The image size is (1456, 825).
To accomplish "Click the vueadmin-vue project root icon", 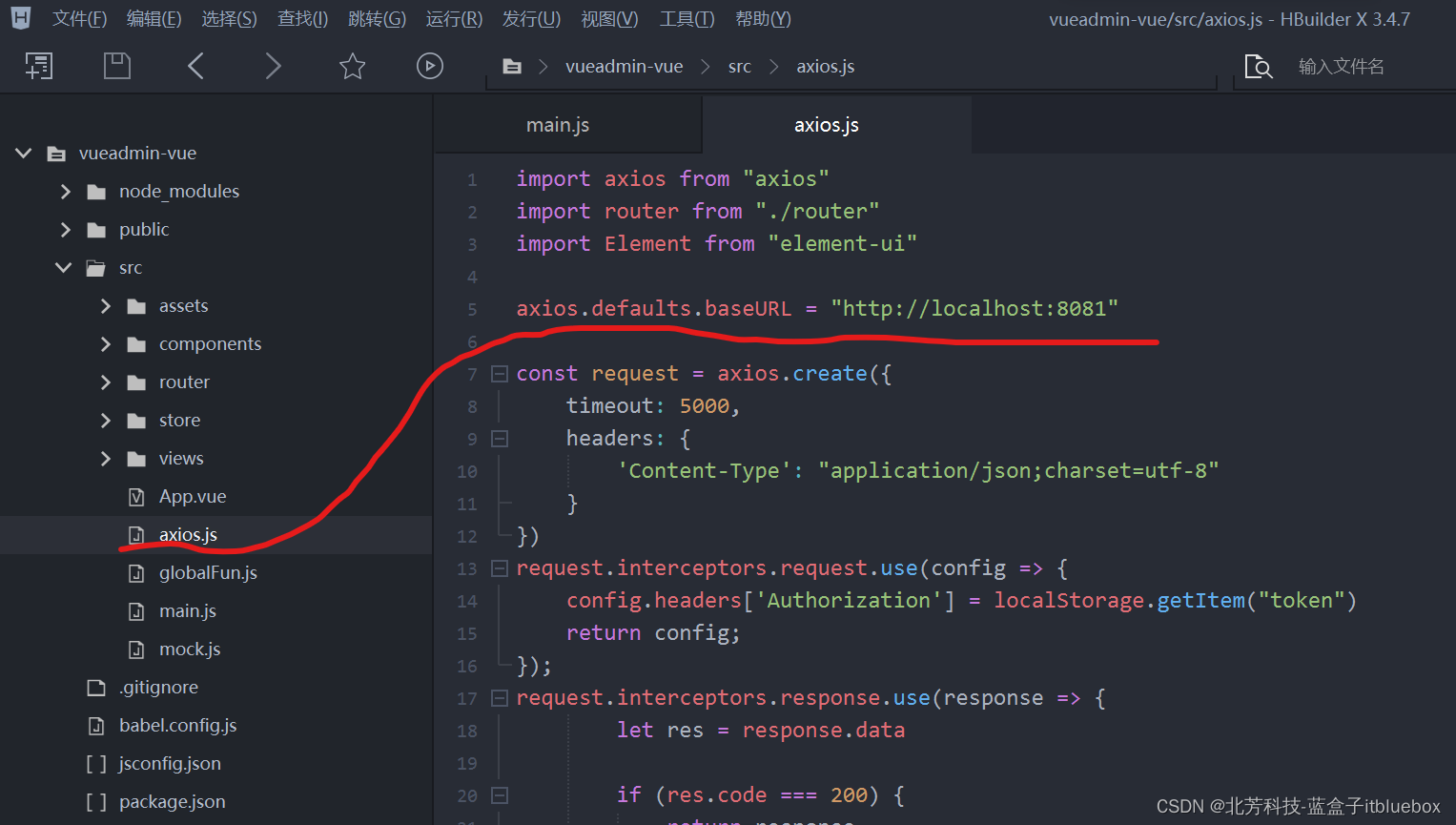I will 57,154.
